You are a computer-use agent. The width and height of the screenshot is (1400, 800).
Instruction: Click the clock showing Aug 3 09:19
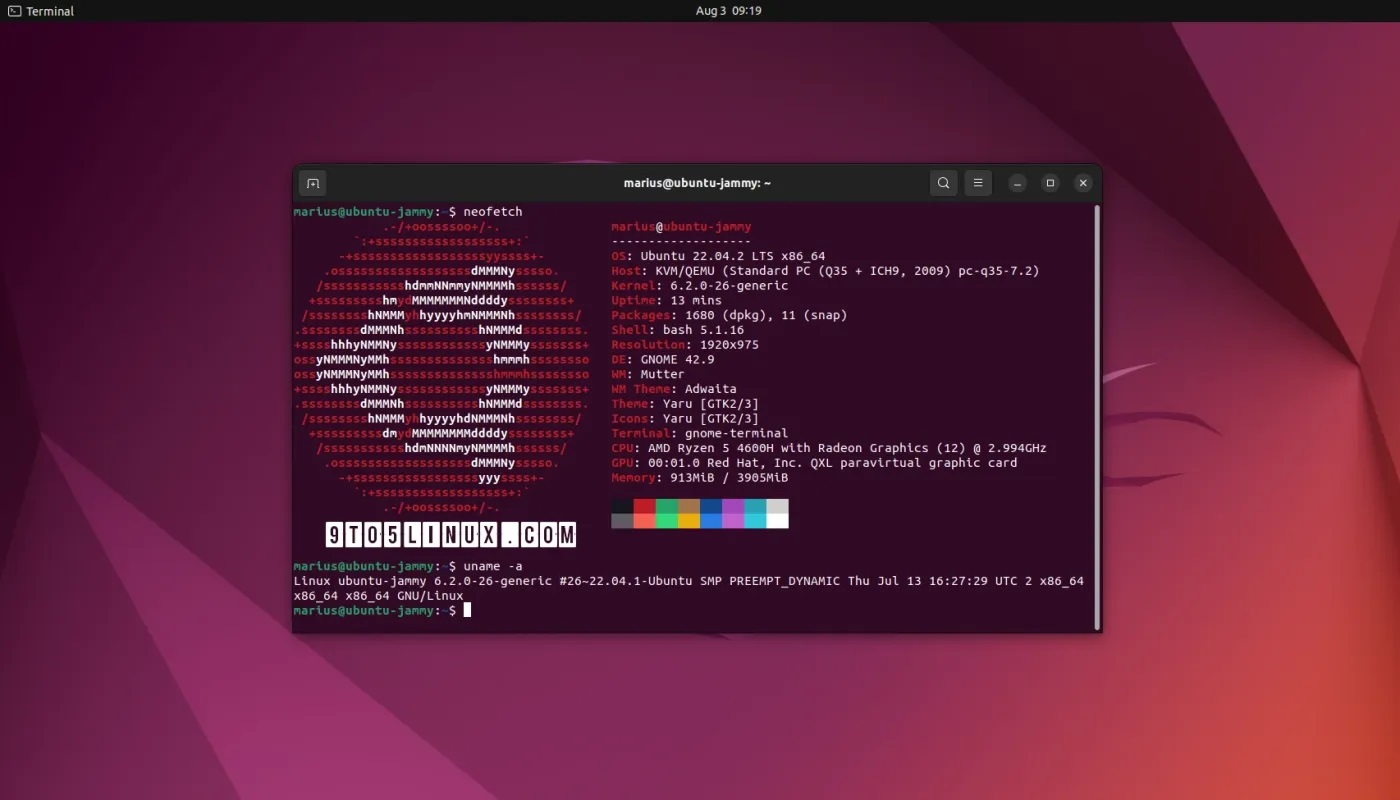[729, 11]
